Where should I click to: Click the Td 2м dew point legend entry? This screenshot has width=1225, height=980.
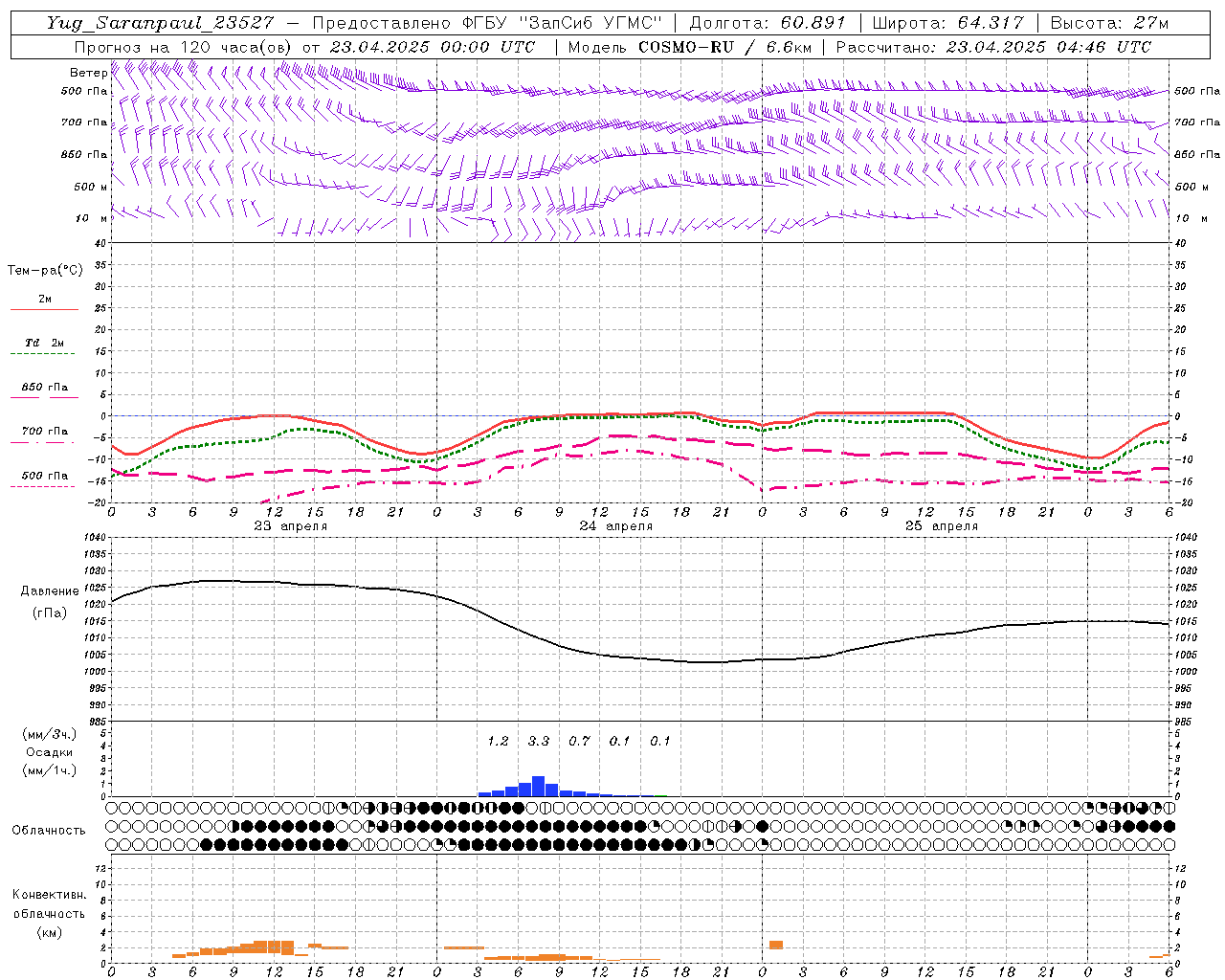click(x=45, y=343)
